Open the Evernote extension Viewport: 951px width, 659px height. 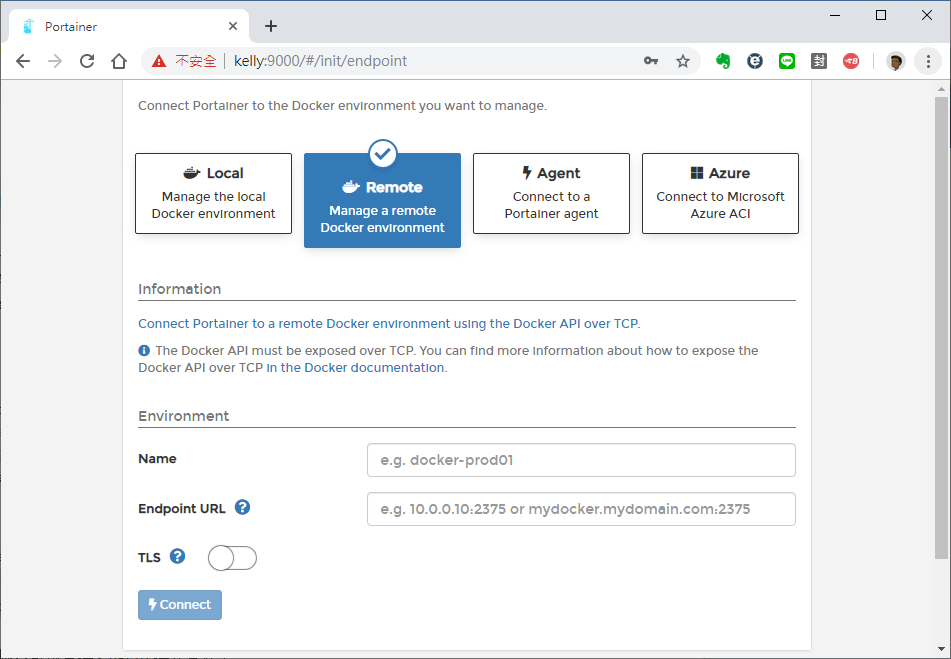722,61
